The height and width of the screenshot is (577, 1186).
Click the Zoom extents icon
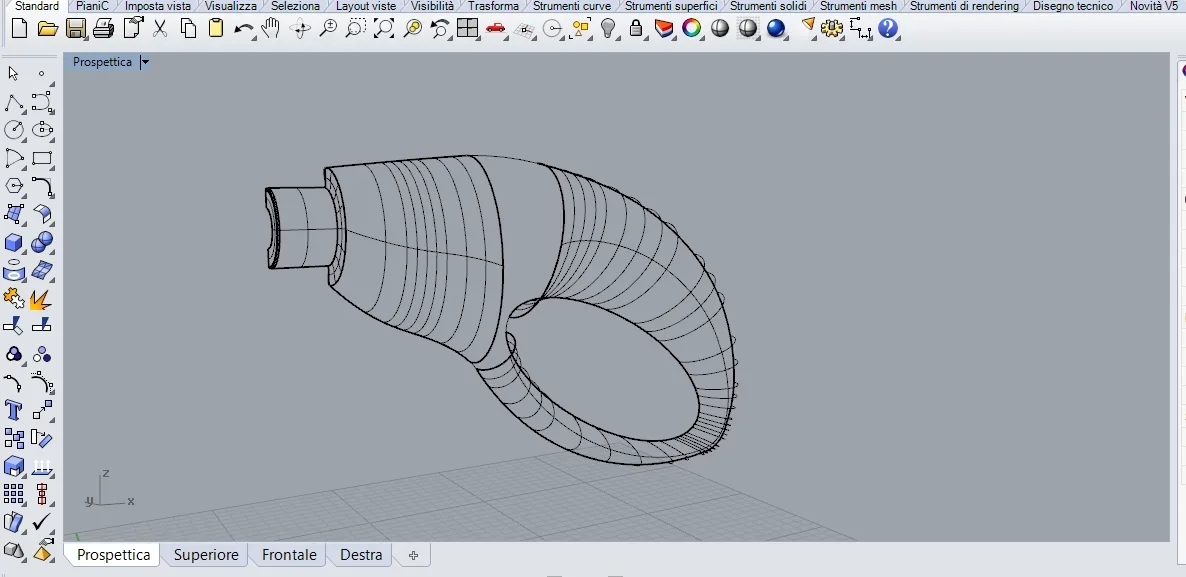coord(384,29)
